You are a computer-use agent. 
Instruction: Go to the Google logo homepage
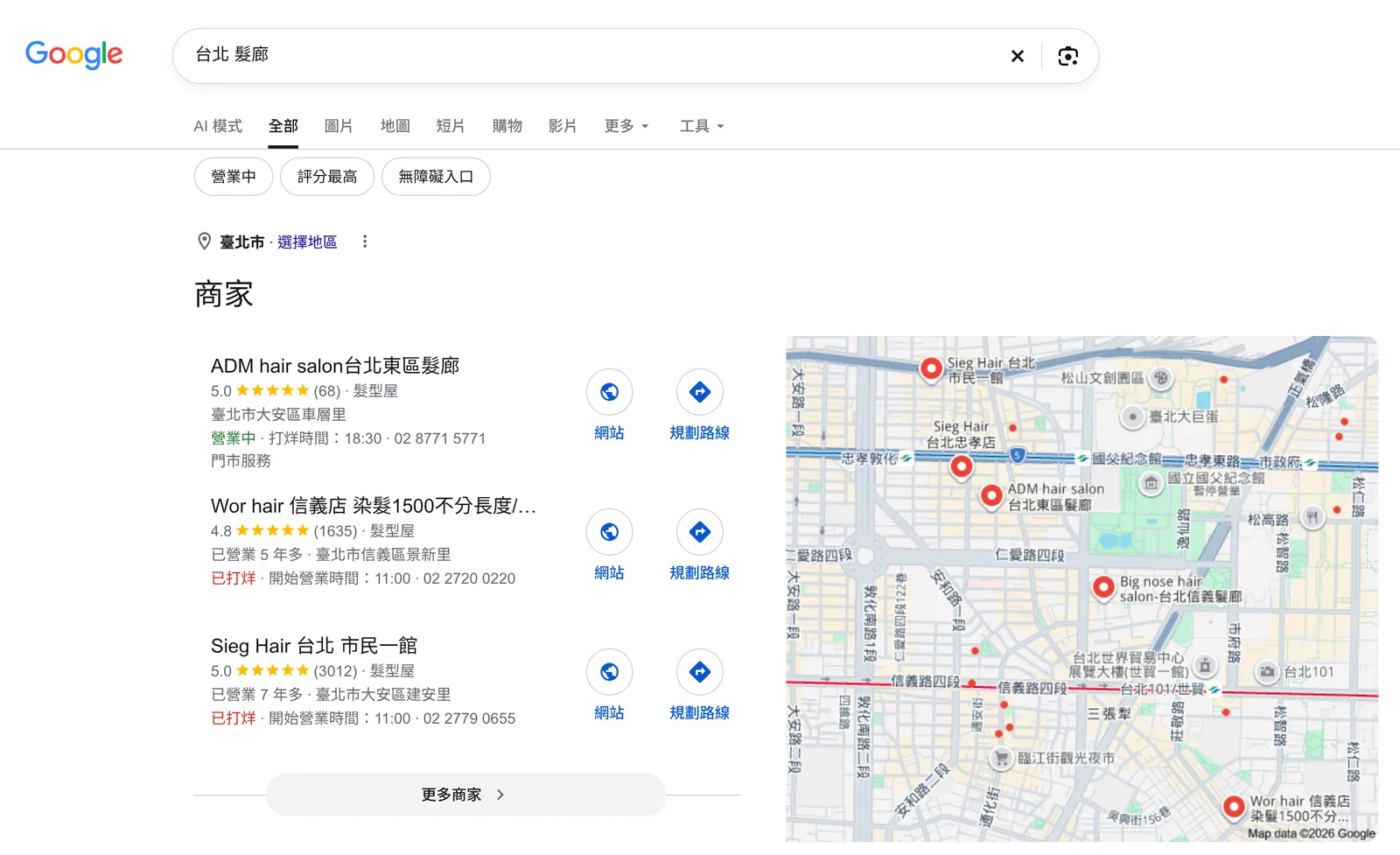[x=74, y=54]
